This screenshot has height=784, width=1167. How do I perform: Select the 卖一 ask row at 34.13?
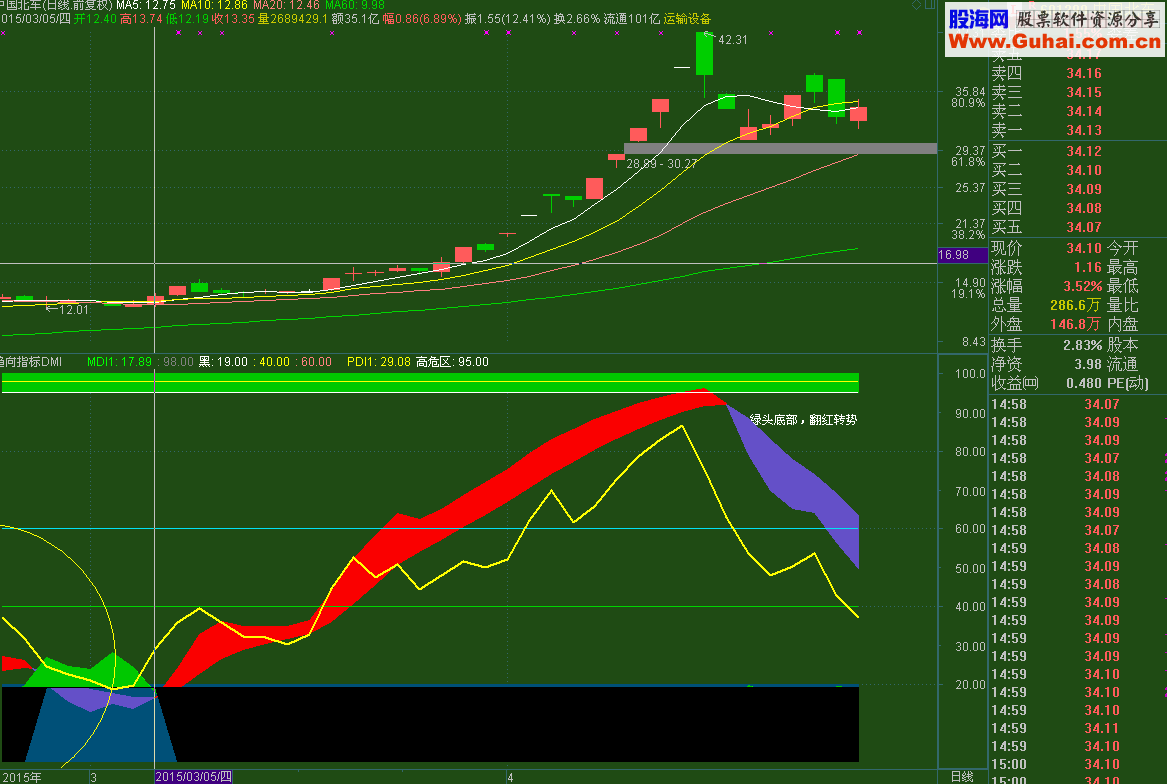1046,130
